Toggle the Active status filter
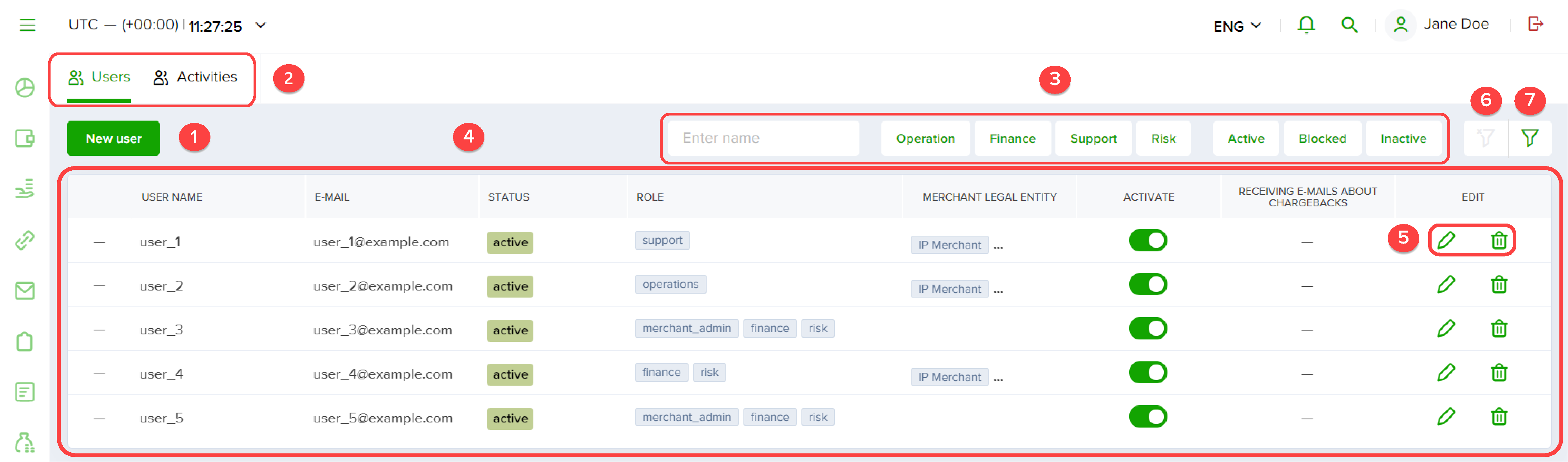The height and width of the screenshot is (462, 1568). click(x=1245, y=139)
